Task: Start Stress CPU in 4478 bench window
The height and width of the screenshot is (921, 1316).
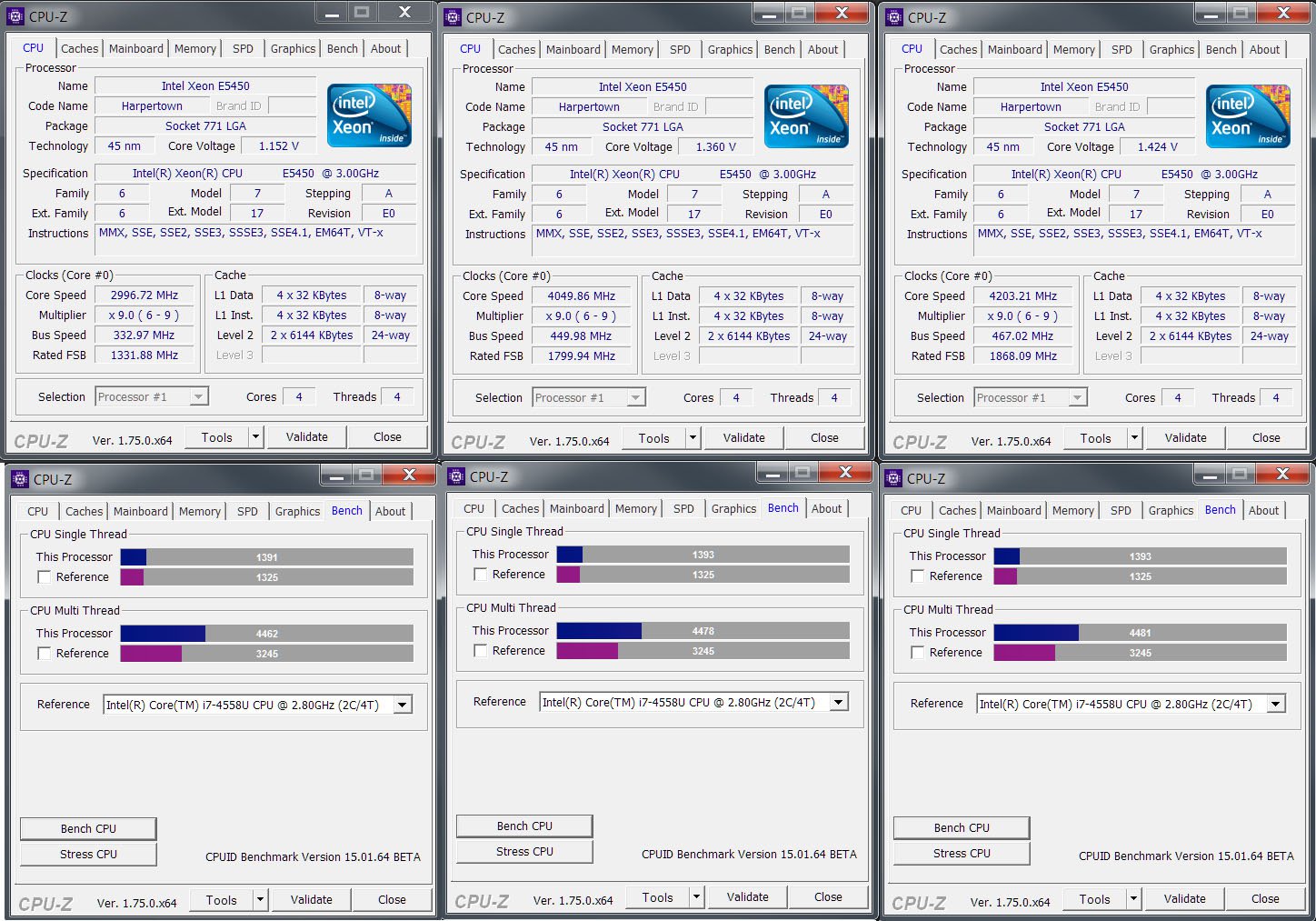Action: (x=524, y=852)
